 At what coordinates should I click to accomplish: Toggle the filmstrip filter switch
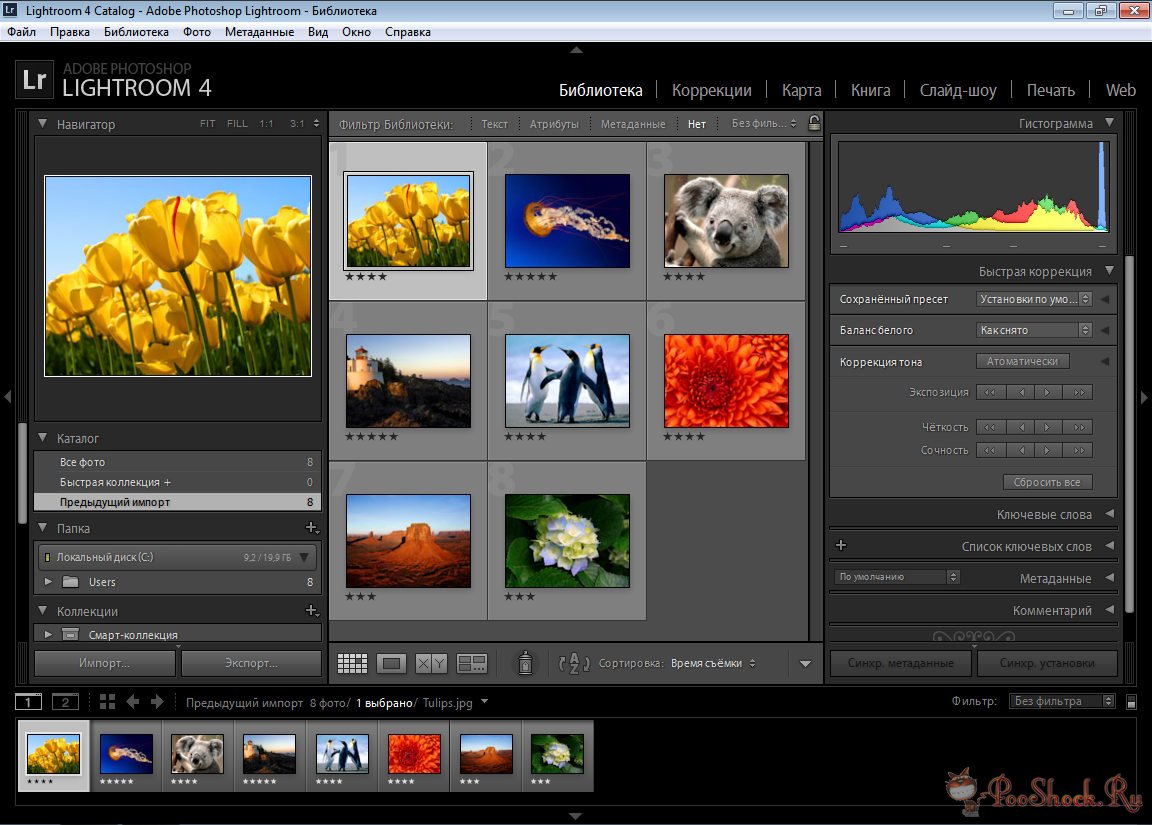point(1131,702)
